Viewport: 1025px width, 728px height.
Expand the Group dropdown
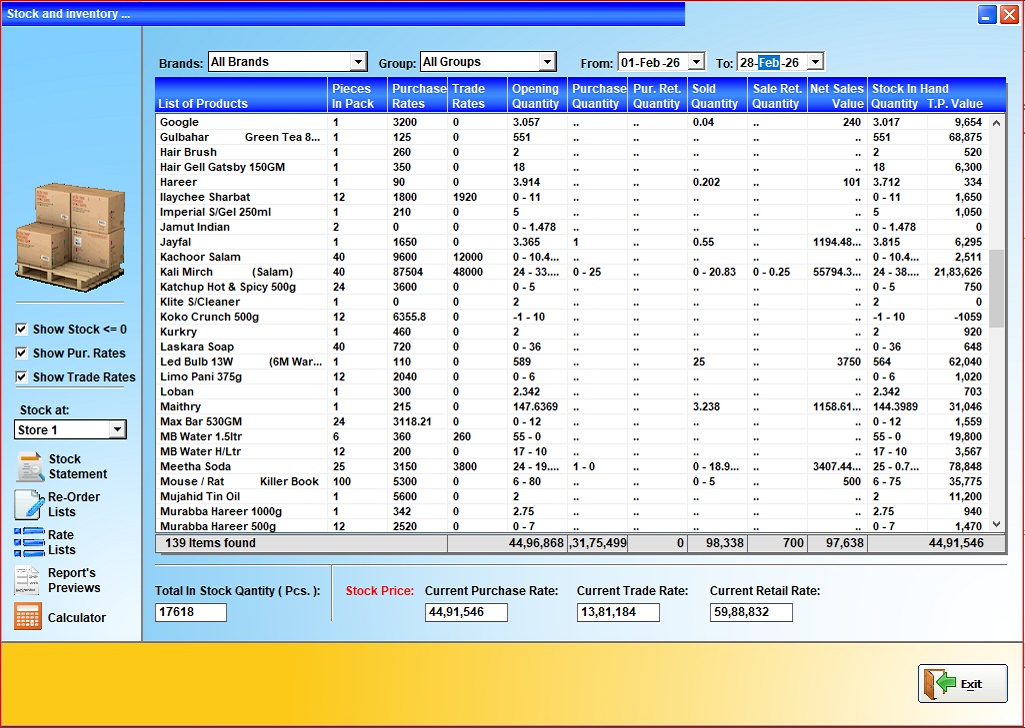pyautogui.click(x=546, y=62)
